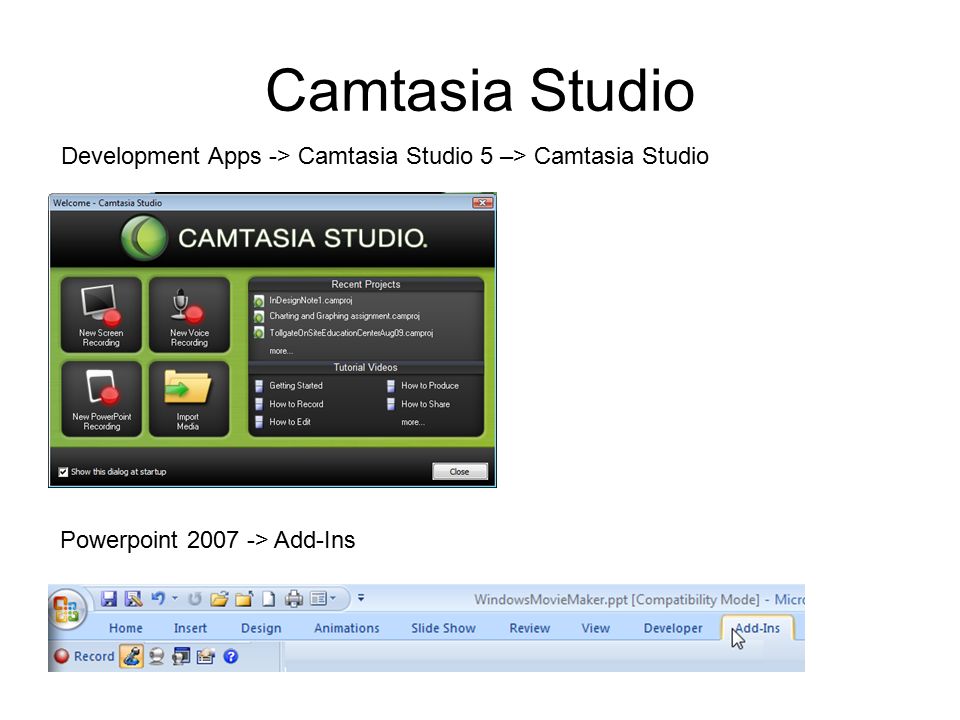Click the printer icon
Image resolution: width=960 pixels, height=720 pixels.
click(x=294, y=598)
